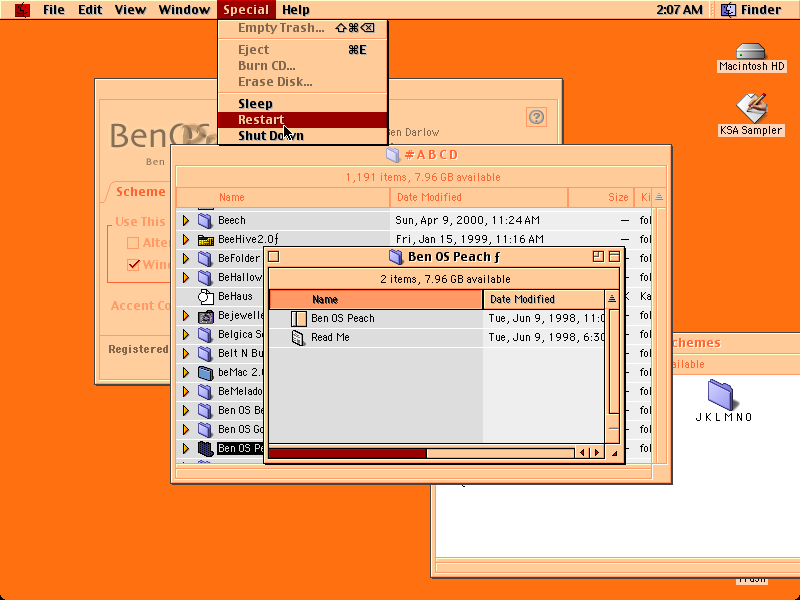Choose Sleep from the Special menu
800x600 pixels.
[303, 104]
